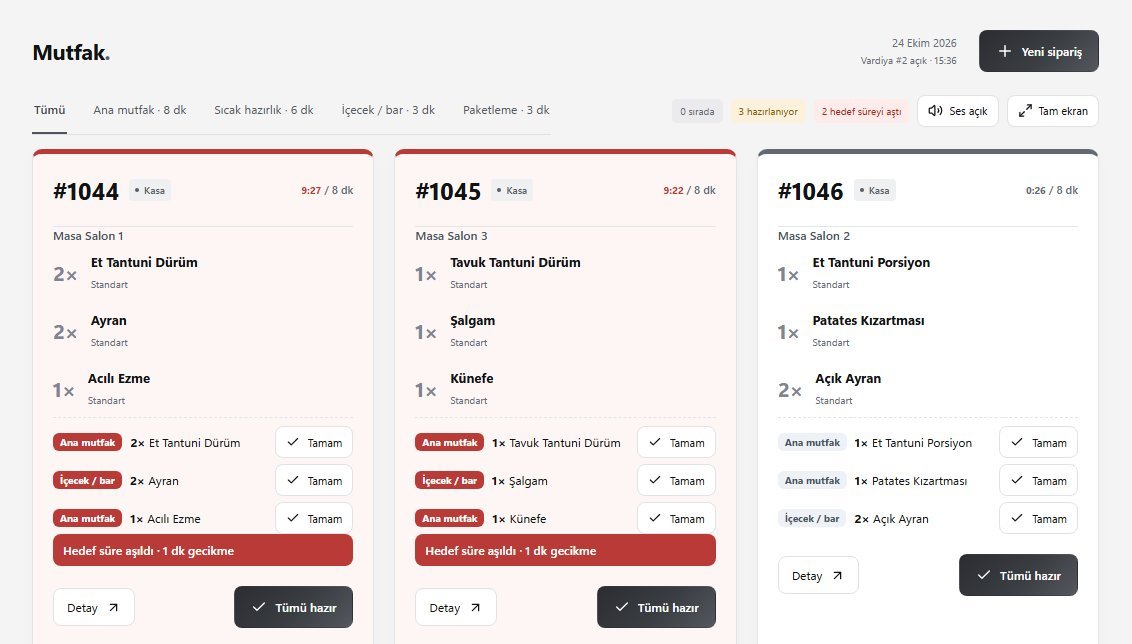
Task: Switch to Sıcak hazırlık · 6 dk tab
Action: pos(264,110)
